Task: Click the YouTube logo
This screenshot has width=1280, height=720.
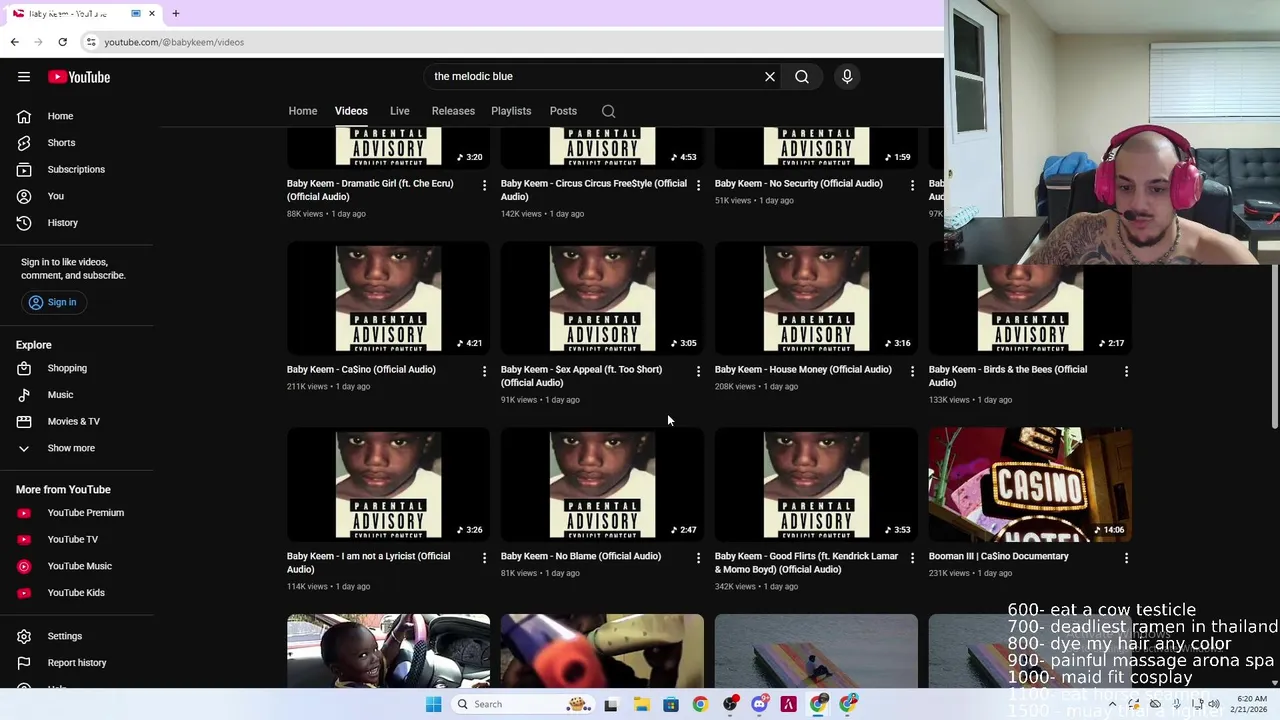Action: point(79,77)
